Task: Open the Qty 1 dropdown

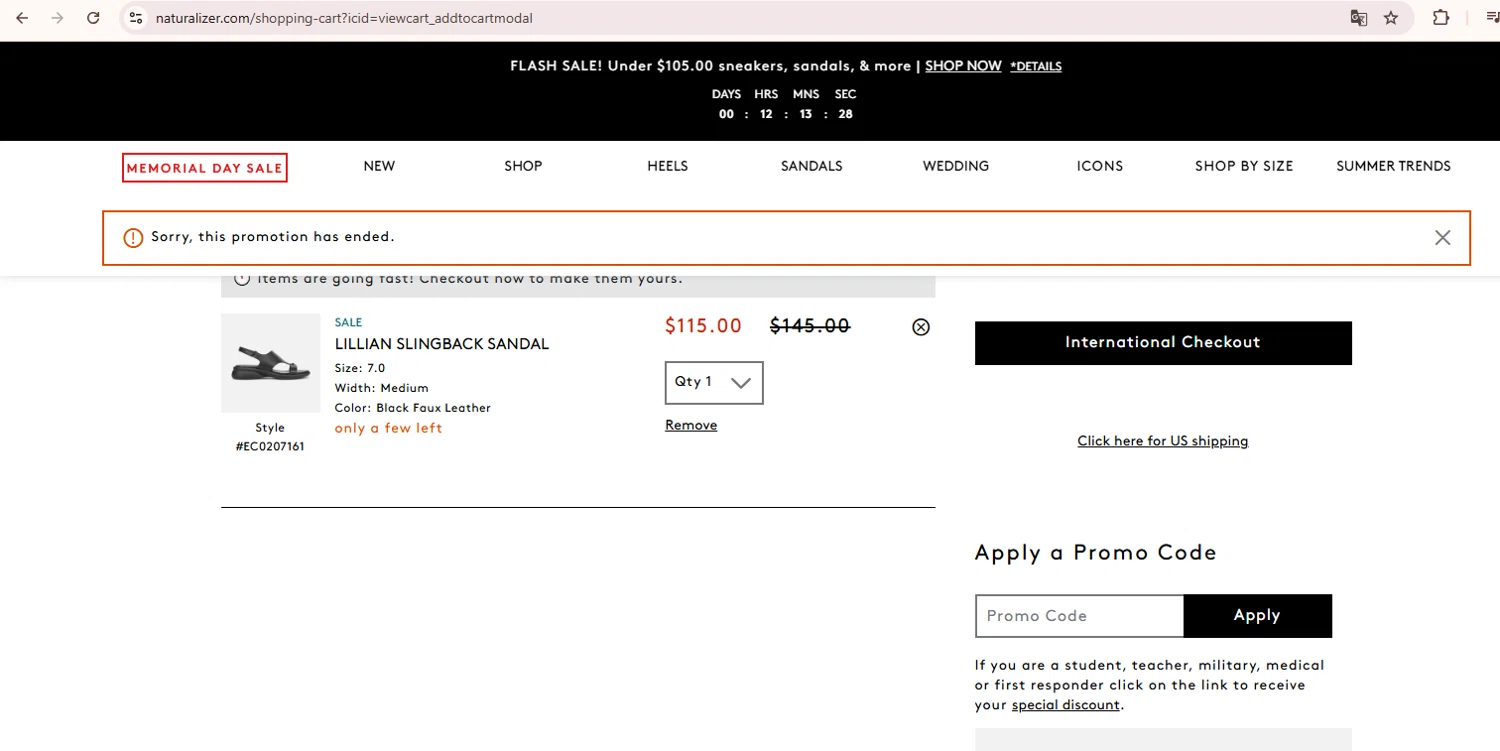Action: point(714,383)
